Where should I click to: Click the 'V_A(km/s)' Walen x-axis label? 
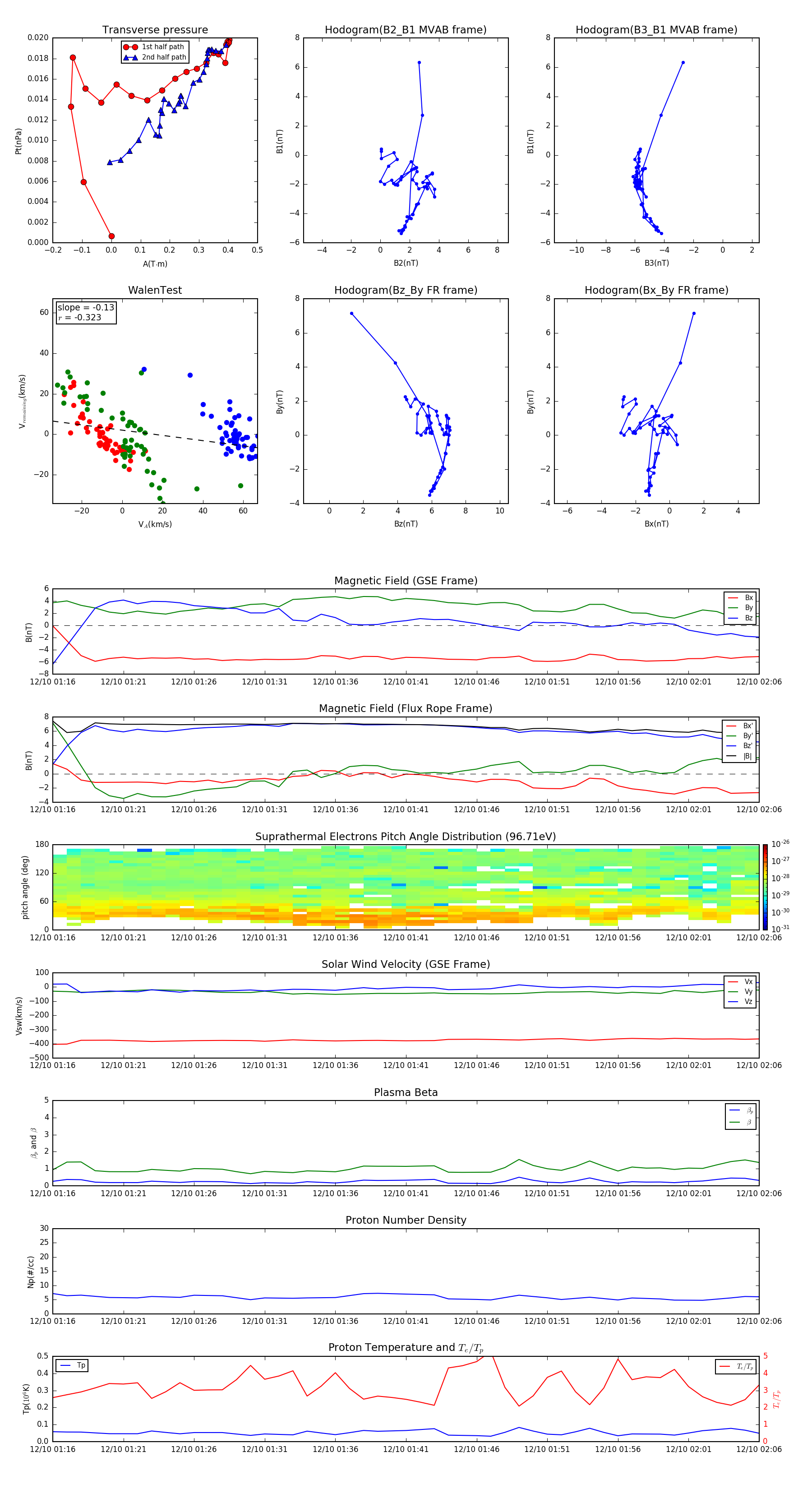[155, 524]
